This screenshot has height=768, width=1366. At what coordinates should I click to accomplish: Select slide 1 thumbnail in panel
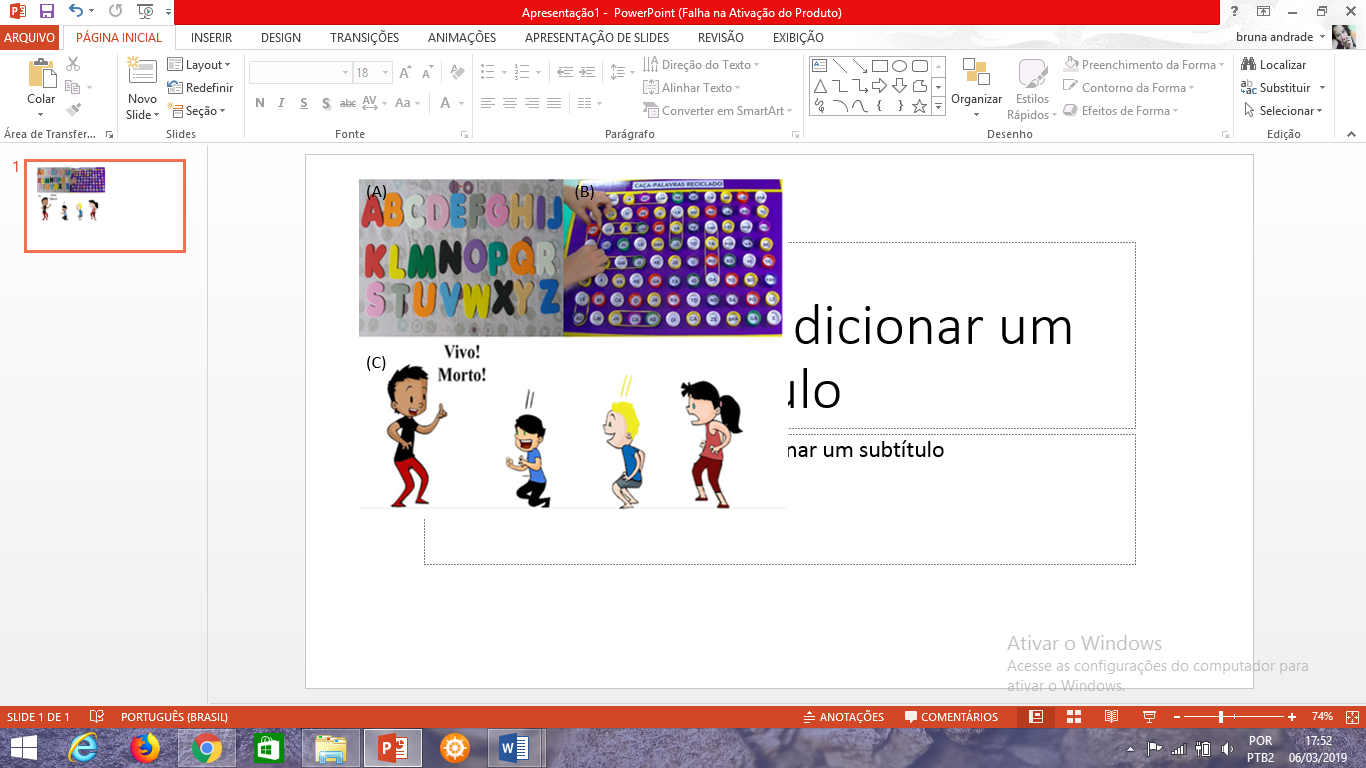pos(105,206)
